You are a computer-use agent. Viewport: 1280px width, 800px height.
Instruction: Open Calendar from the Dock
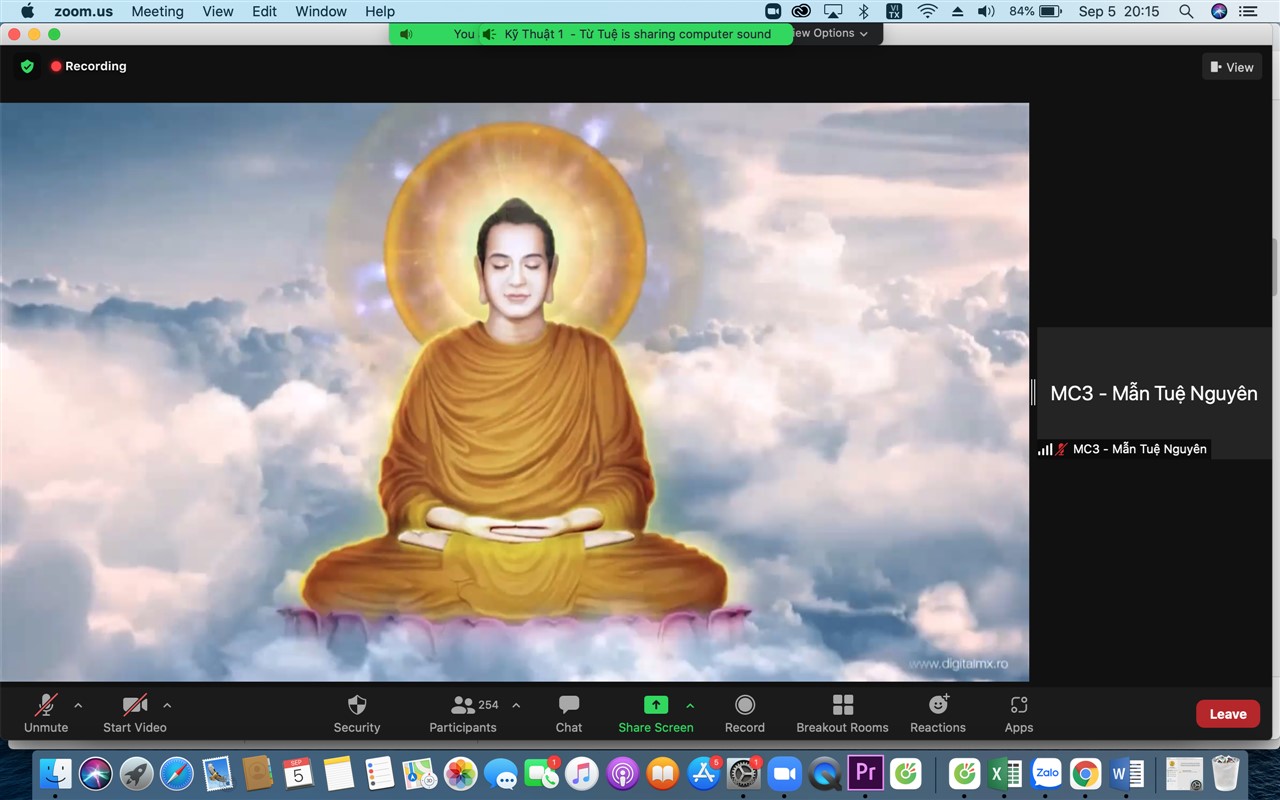click(298, 773)
